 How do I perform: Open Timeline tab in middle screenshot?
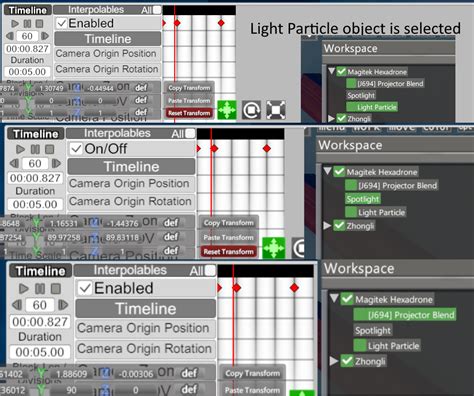[x=35, y=134]
